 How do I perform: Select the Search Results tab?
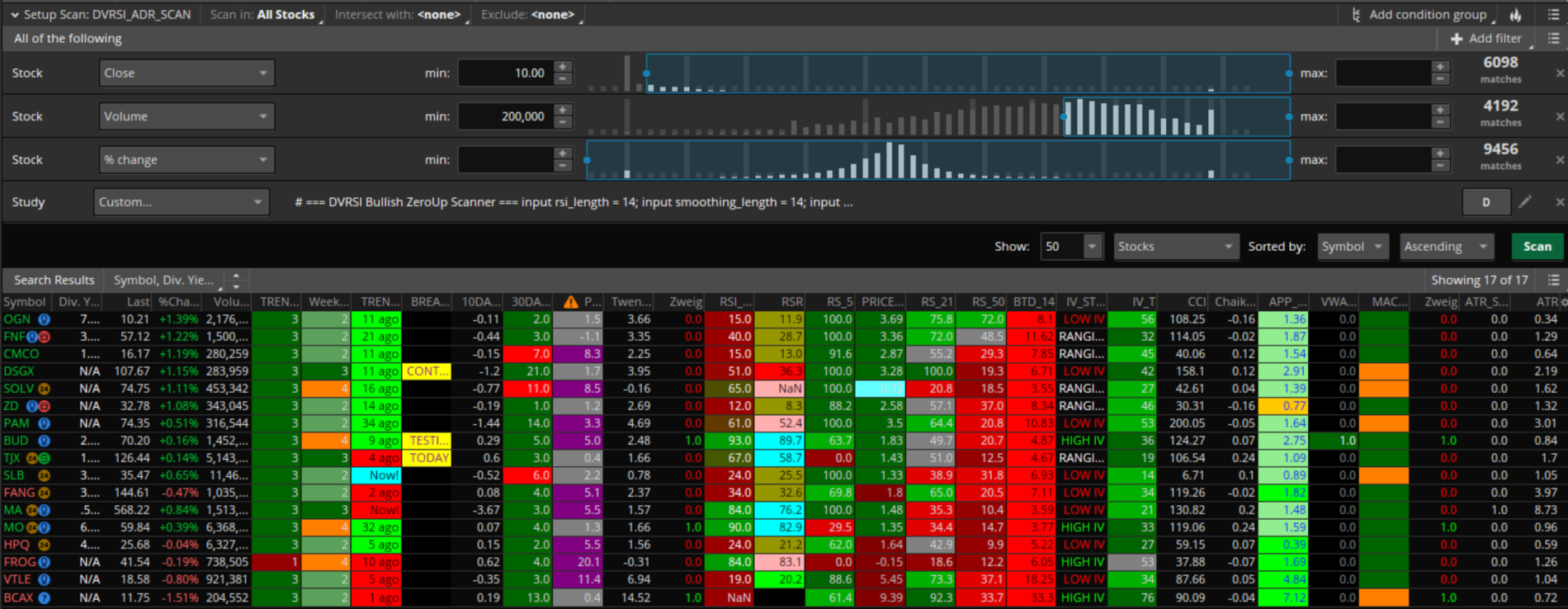click(x=54, y=280)
